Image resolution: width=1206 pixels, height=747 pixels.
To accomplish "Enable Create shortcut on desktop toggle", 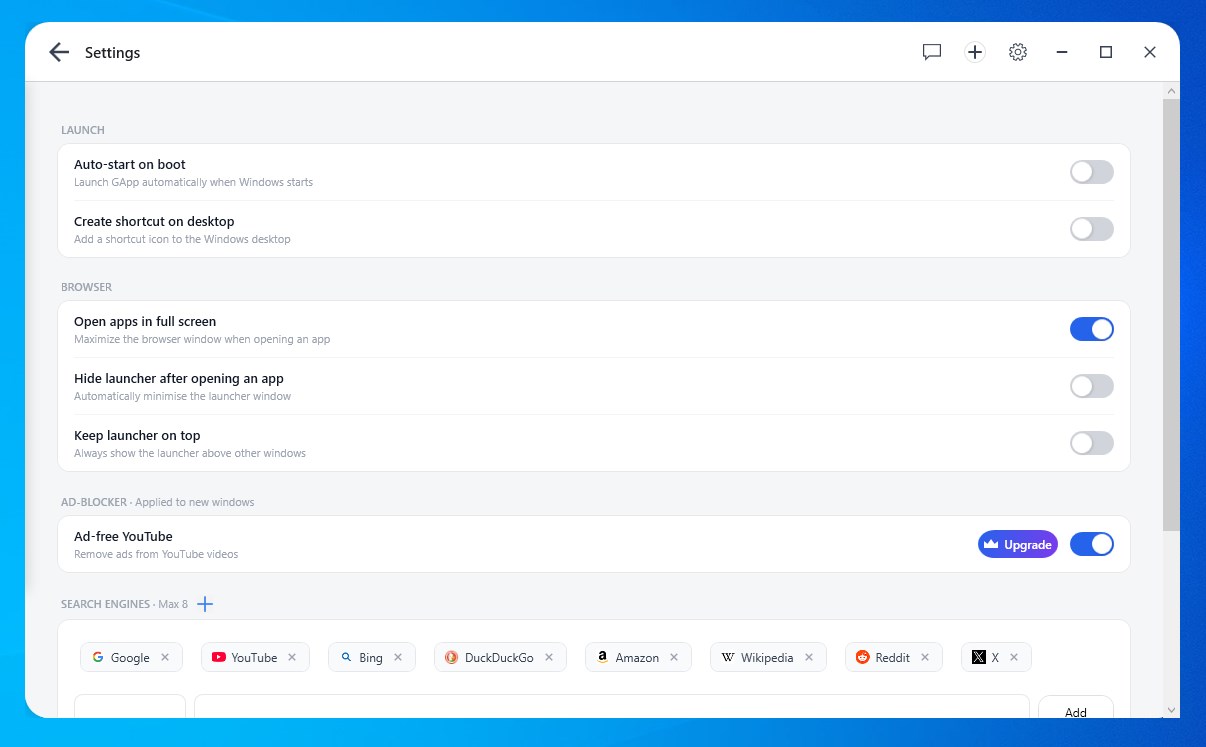I will click(1092, 229).
